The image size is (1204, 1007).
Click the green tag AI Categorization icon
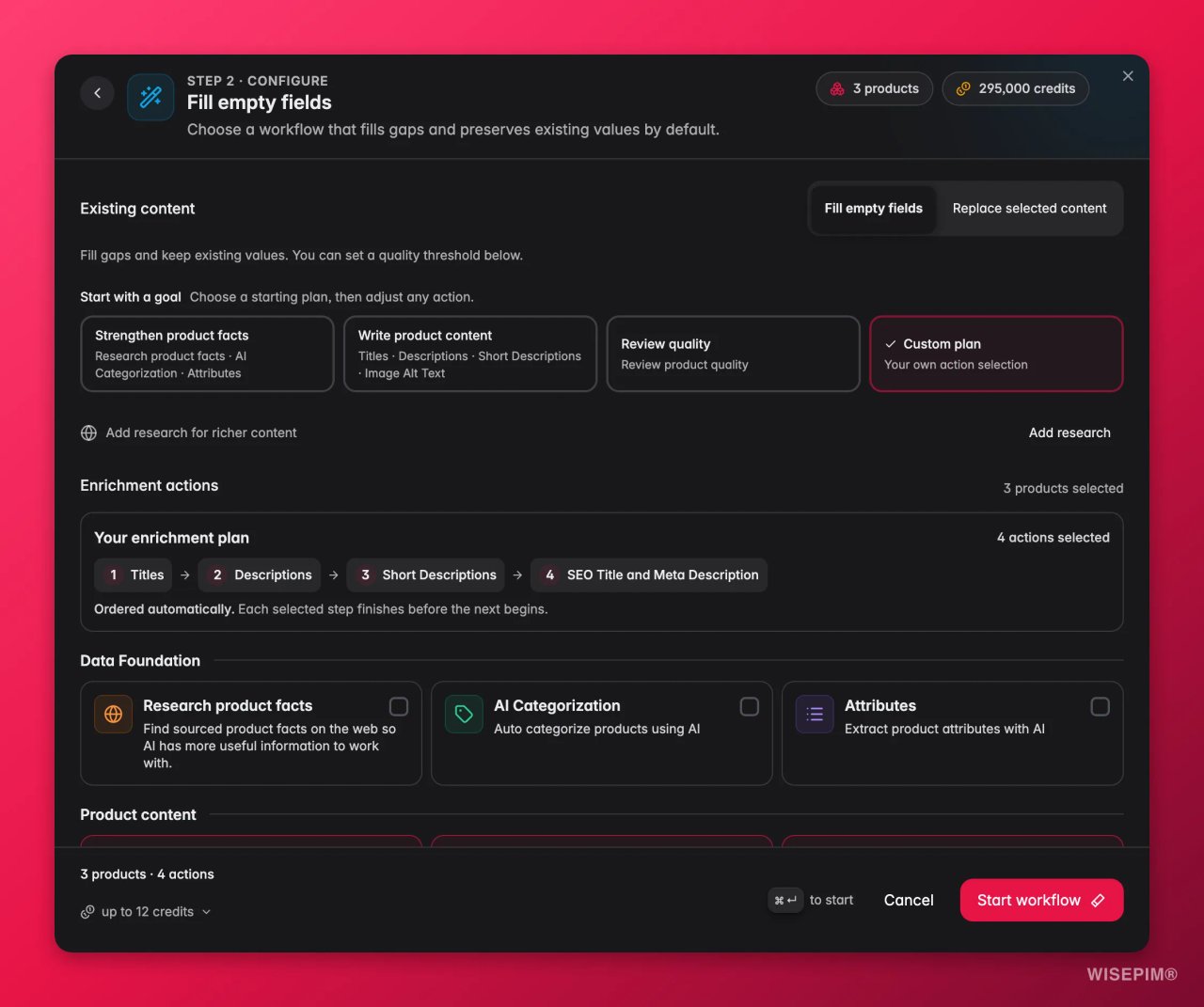[464, 714]
